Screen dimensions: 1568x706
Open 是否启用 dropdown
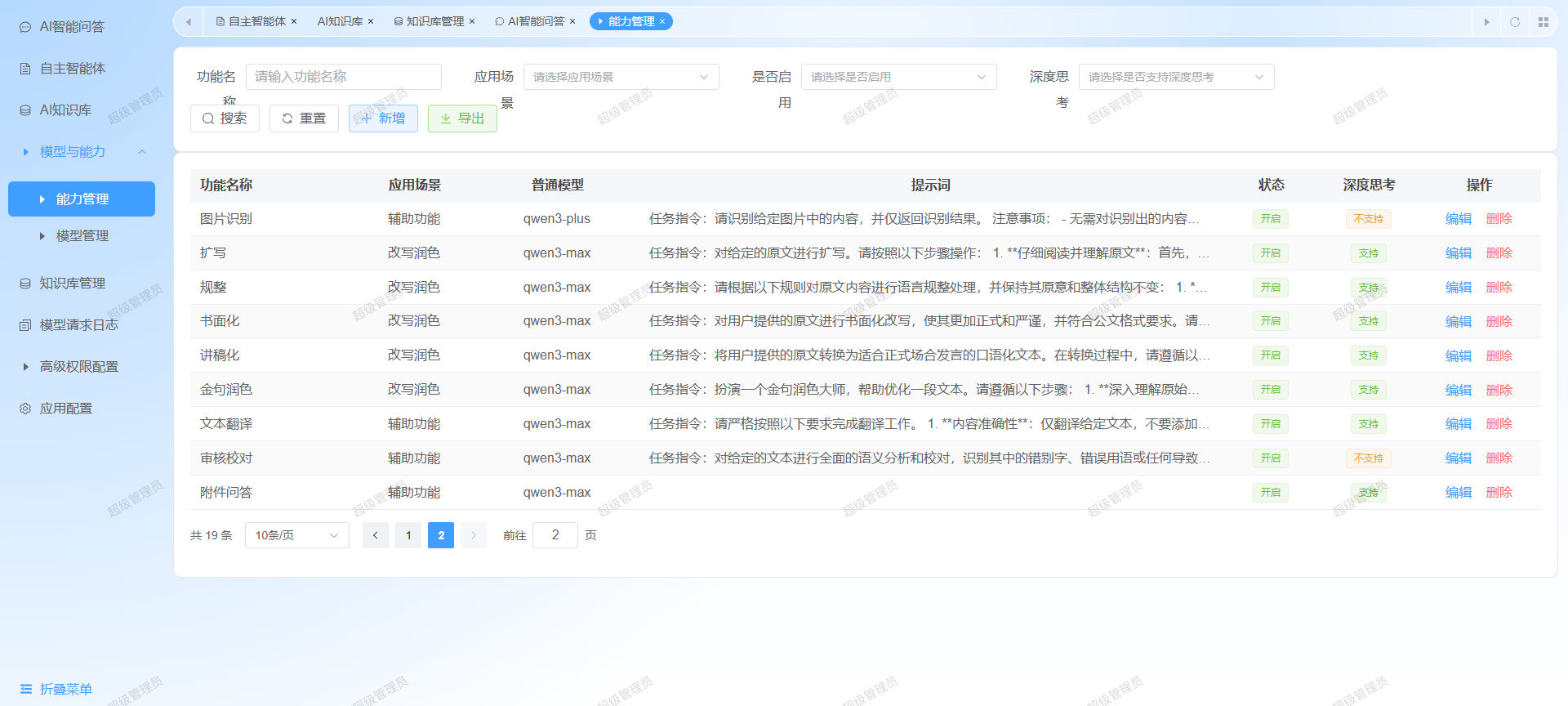click(899, 77)
